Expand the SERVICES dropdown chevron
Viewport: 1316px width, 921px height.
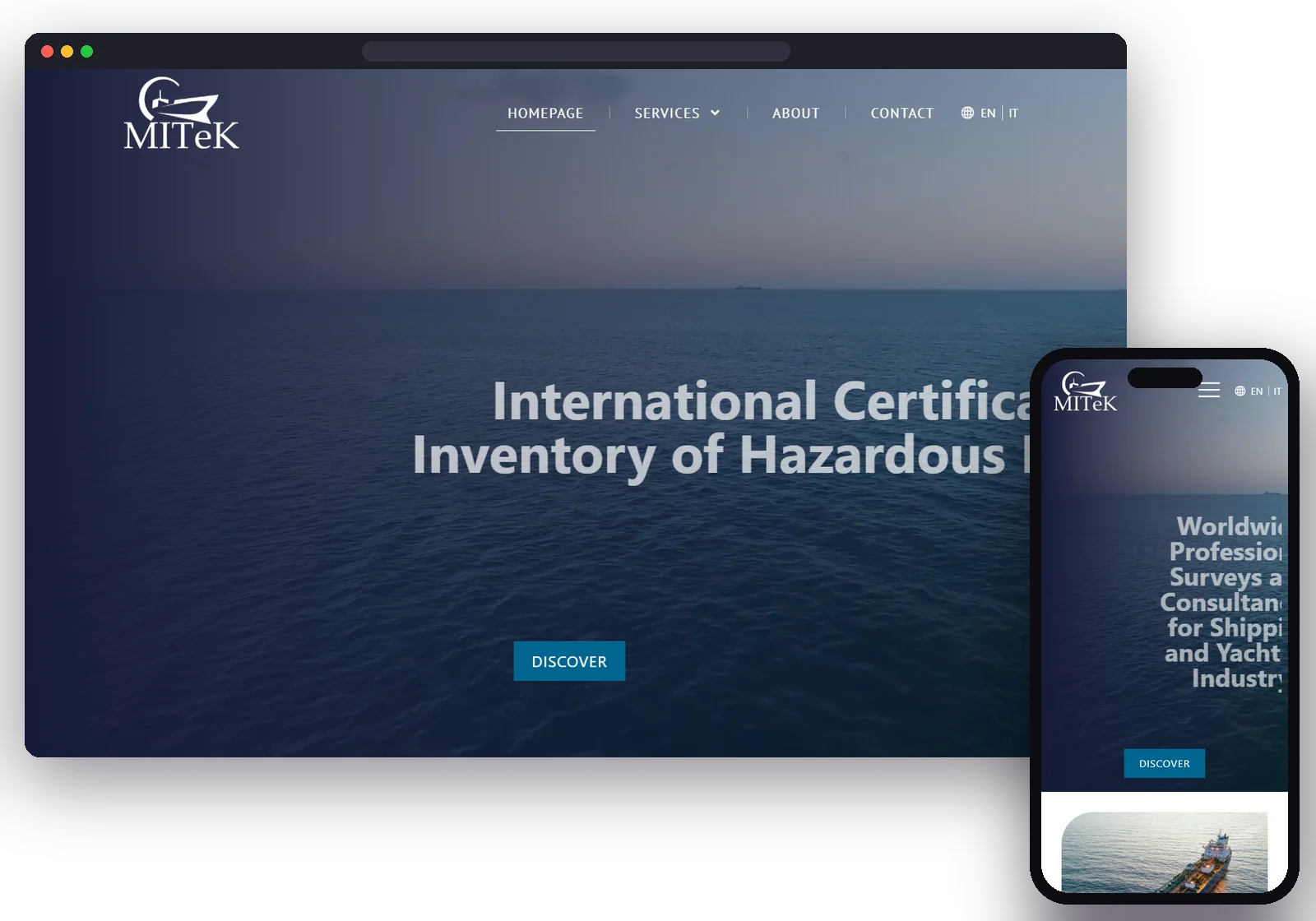click(x=715, y=113)
